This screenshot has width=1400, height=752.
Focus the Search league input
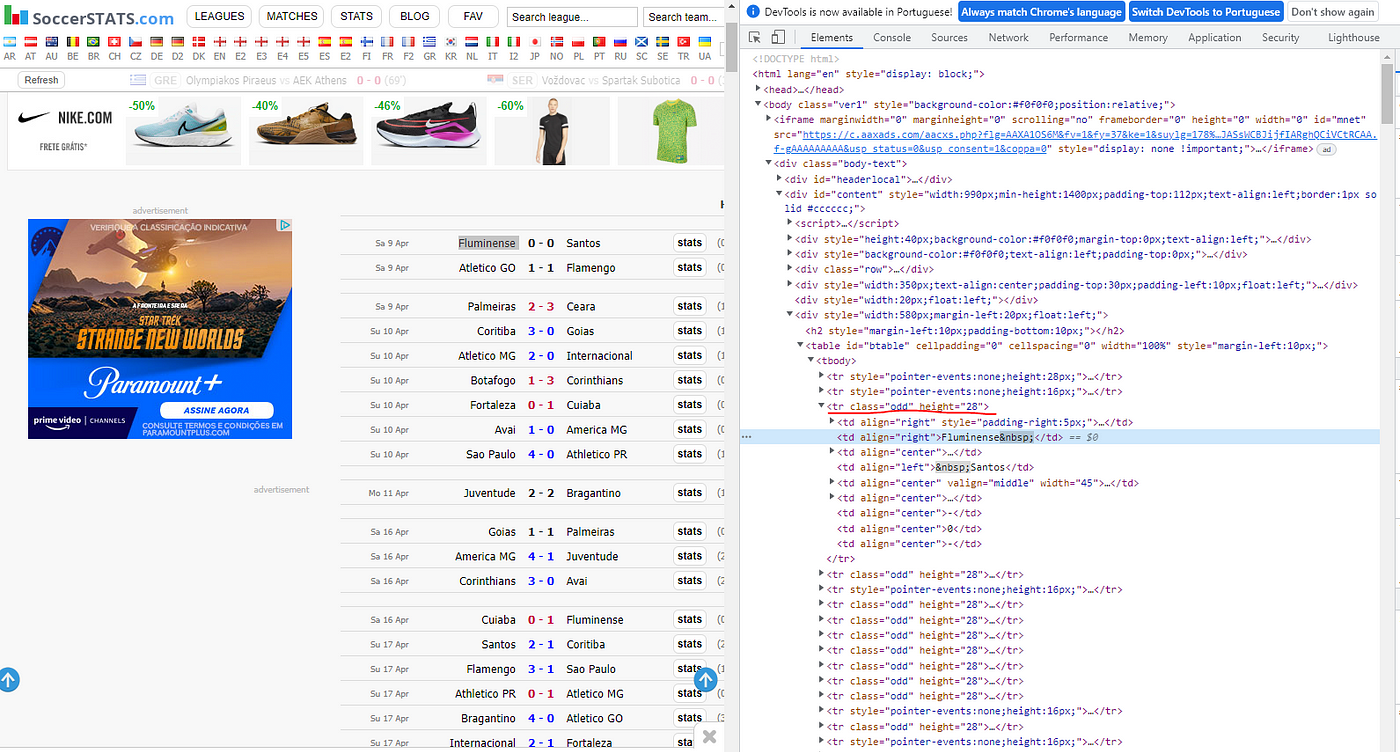(572, 17)
